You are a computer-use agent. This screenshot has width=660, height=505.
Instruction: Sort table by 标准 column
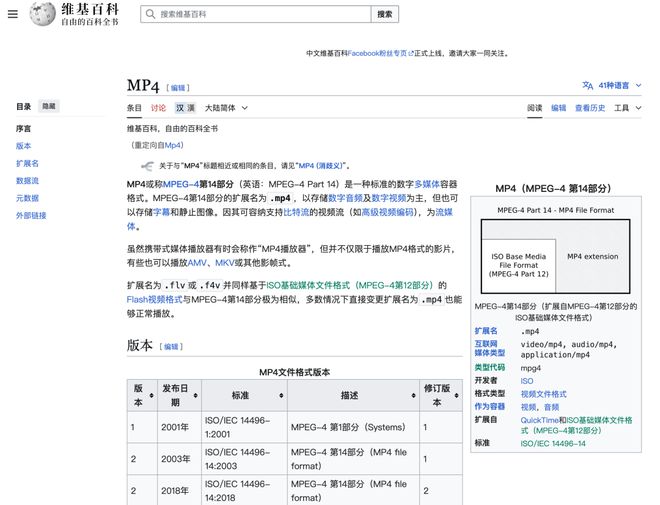[x=281, y=396]
